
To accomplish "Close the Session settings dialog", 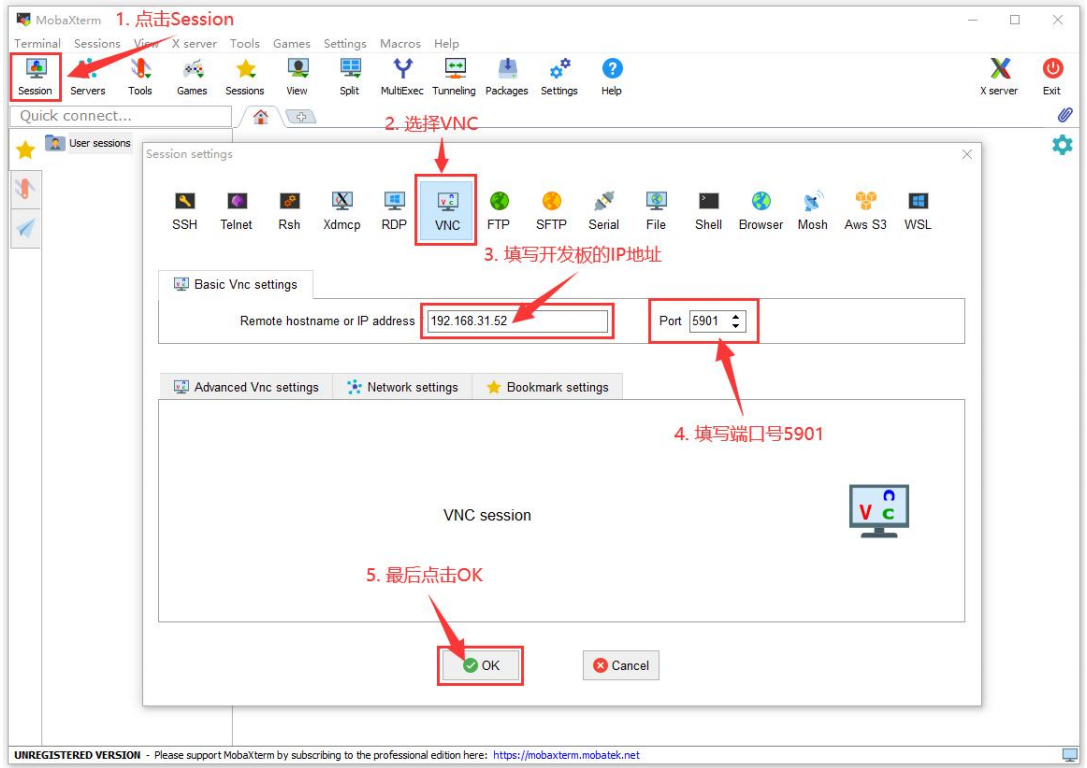I will 967,154.
